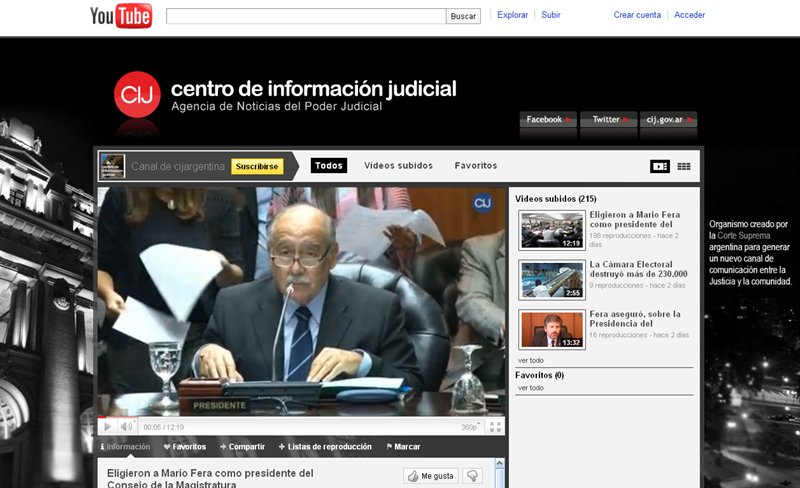Open title 'Eligieron a Mario Fera como presidente del' in sidebar

click(x=635, y=219)
